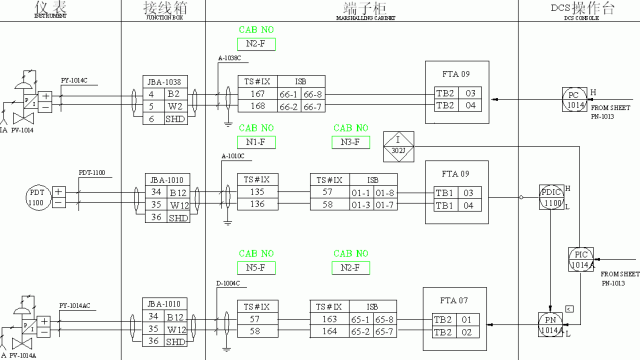This screenshot has width=640, height=360.
Task: Click ISB cell 01-1
Action: click(x=361, y=193)
